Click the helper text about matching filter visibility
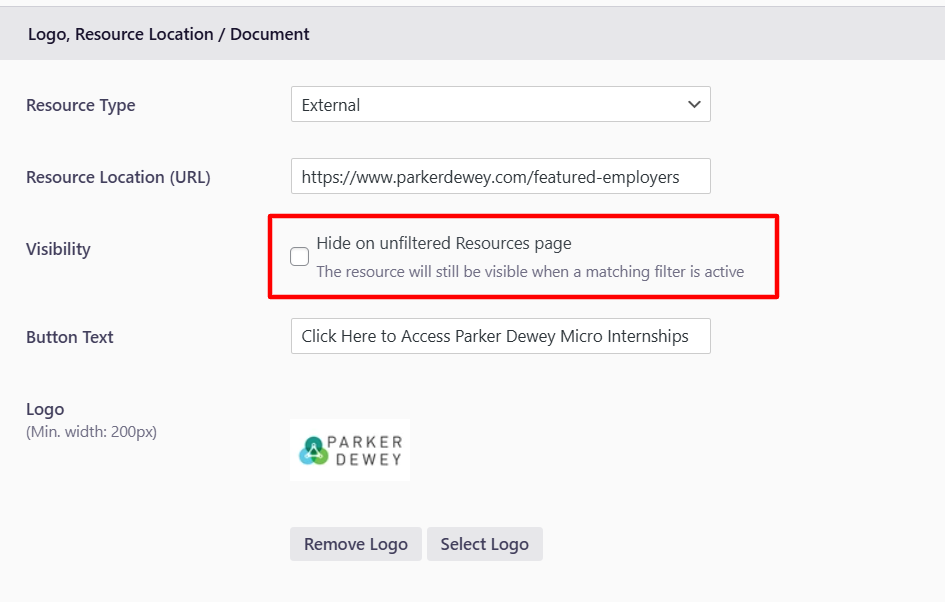This screenshot has width=945, height=602. pos(530,271)
